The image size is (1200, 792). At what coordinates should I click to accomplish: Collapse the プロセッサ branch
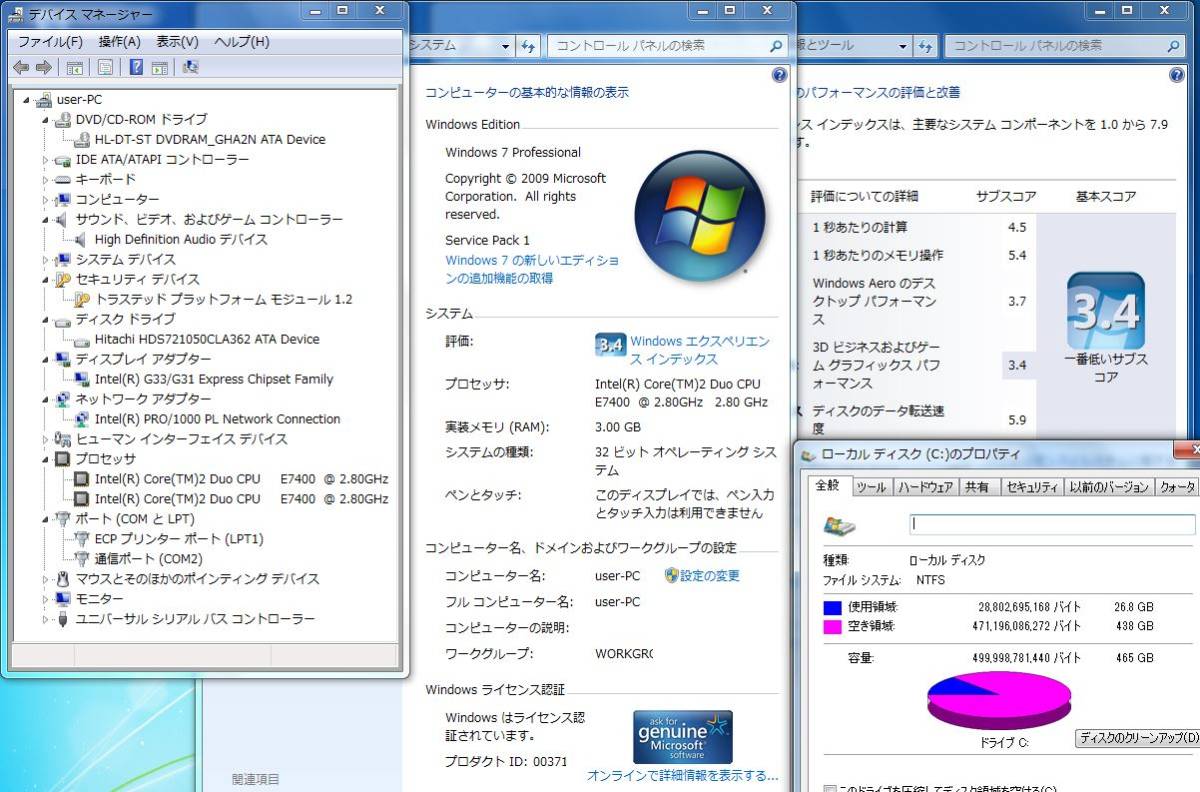click(x=45, y=459)
